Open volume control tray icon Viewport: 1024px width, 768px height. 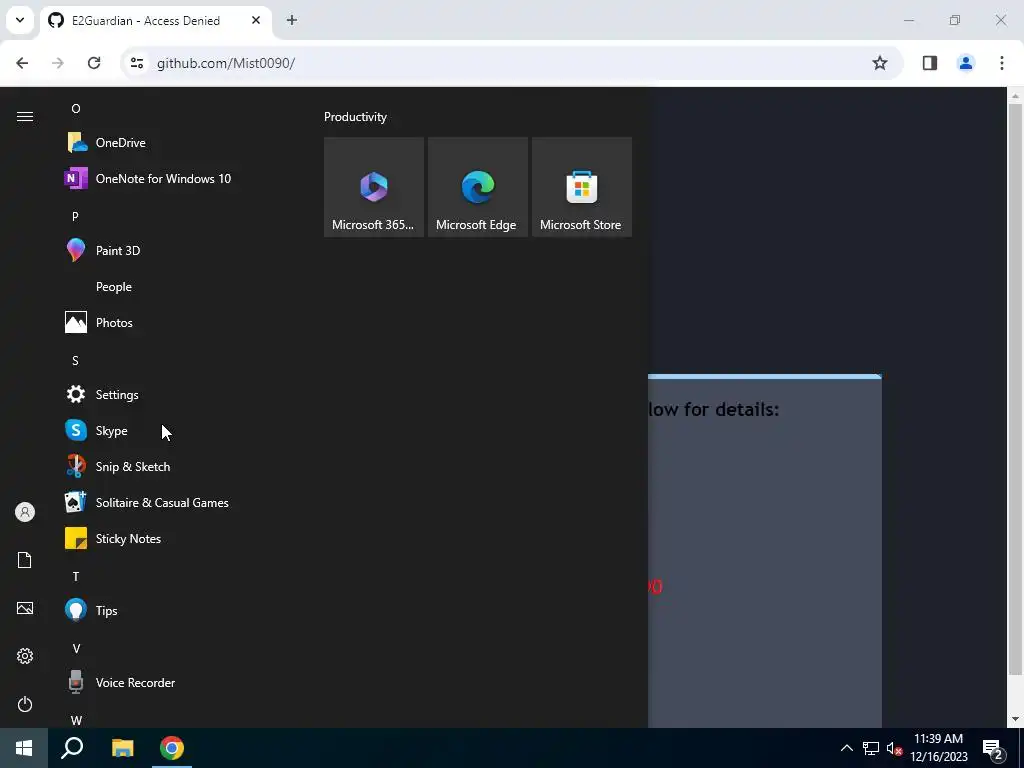click(894, 748)
